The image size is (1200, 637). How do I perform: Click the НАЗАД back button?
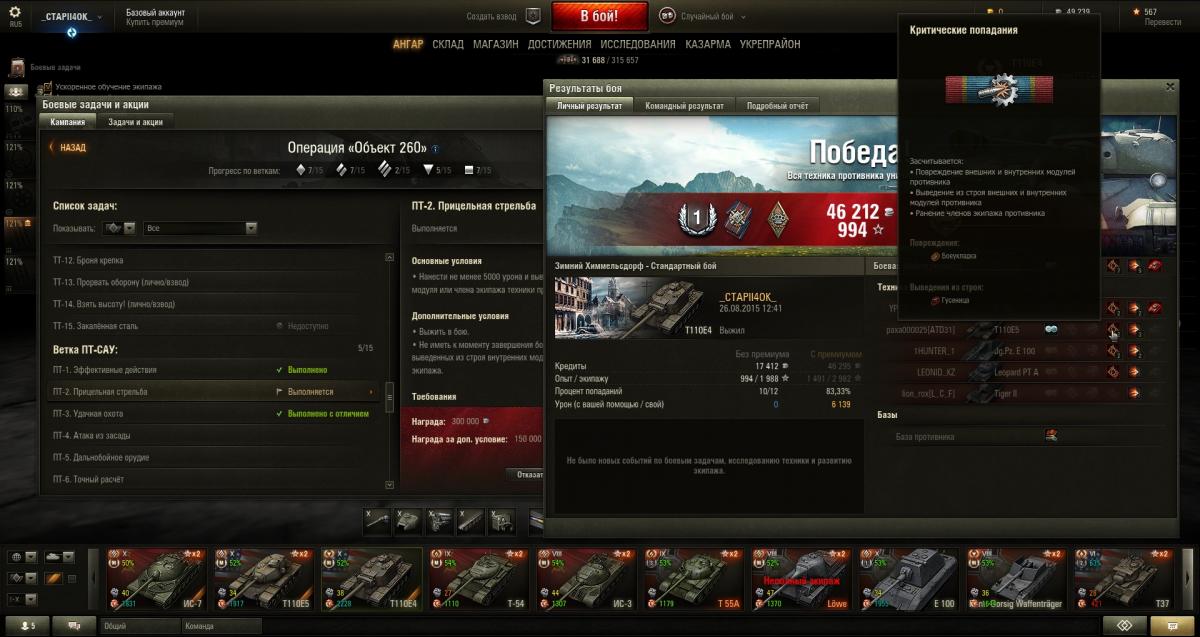click(x=68, y=147)
